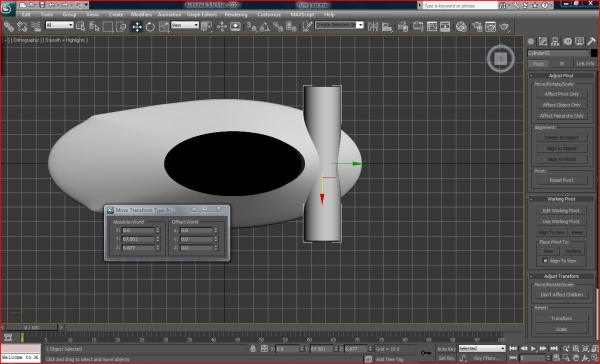Click the Play Animation button
Image resolution: width=600 pixels, height=364 pixels.
click(533, 348)
